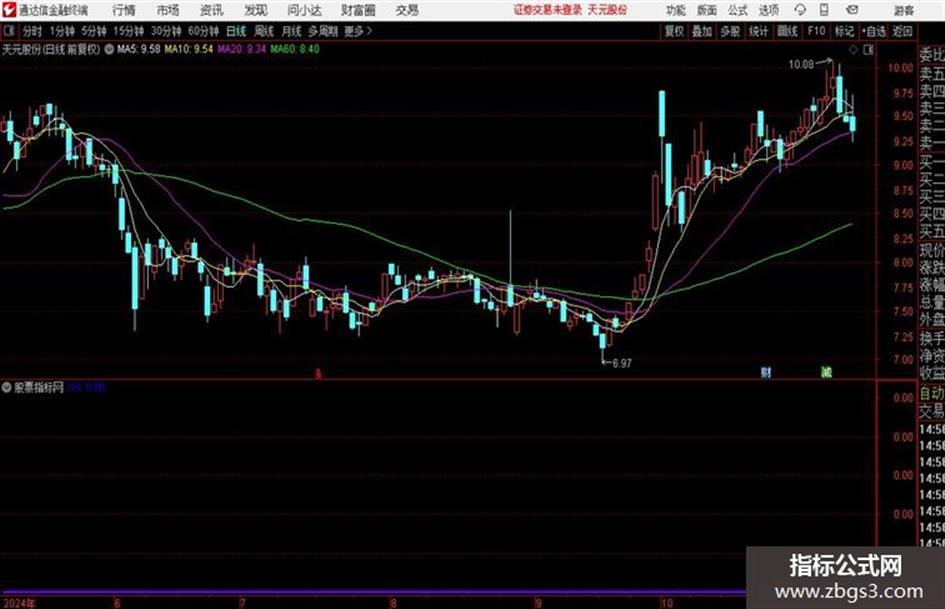The height and width of the screenshot is (609, 945).
Task: Toggle 自选 watchlist for this stock
Action: pos(874,31)
